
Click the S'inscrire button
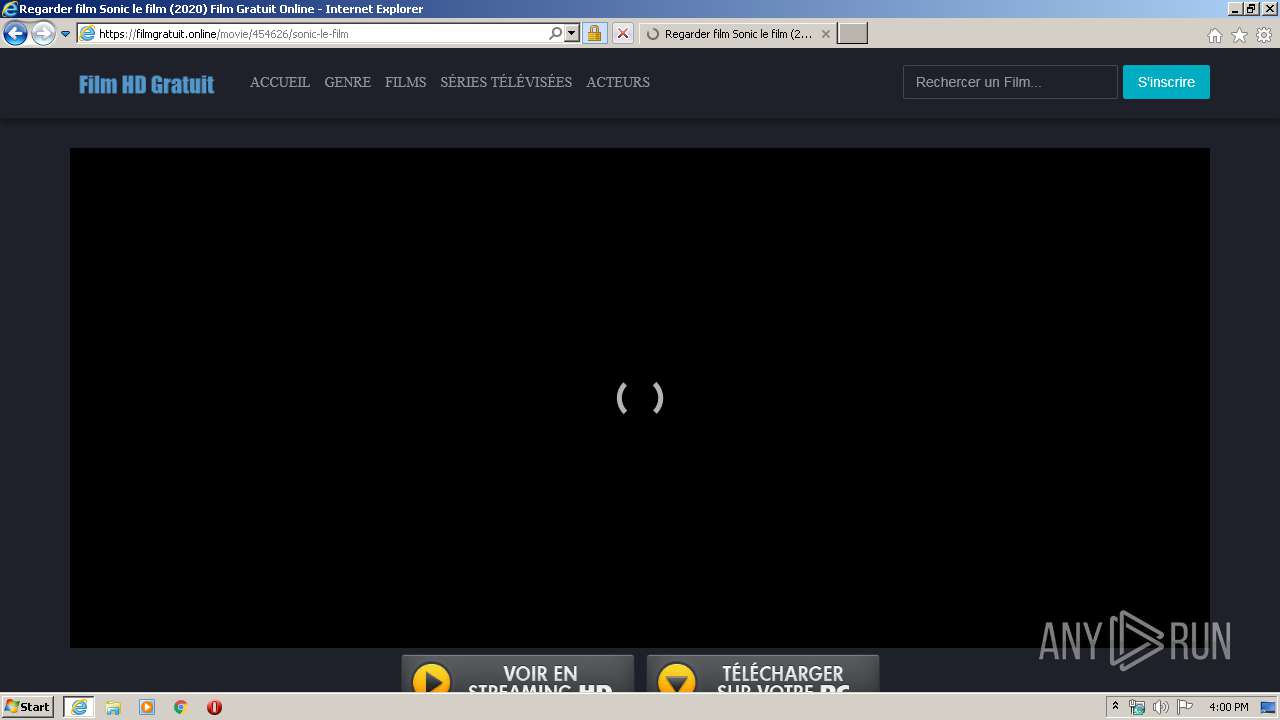tap(1166, 82)
